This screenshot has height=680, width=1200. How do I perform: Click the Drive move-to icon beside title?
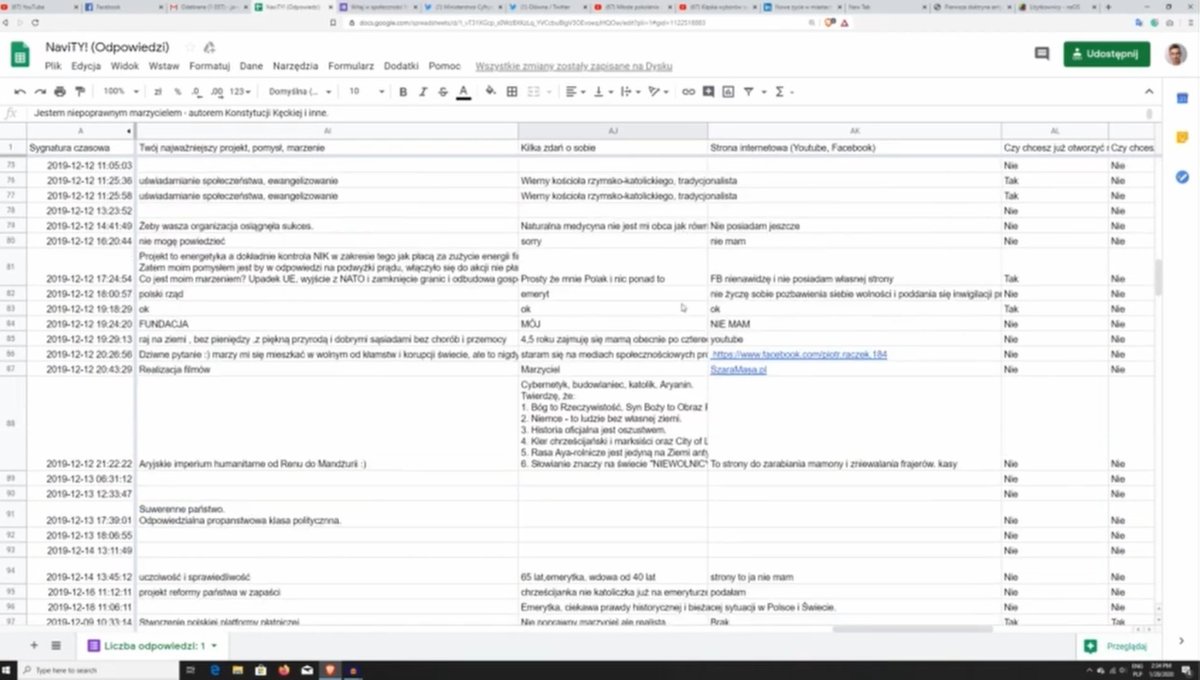coord(208,47)
